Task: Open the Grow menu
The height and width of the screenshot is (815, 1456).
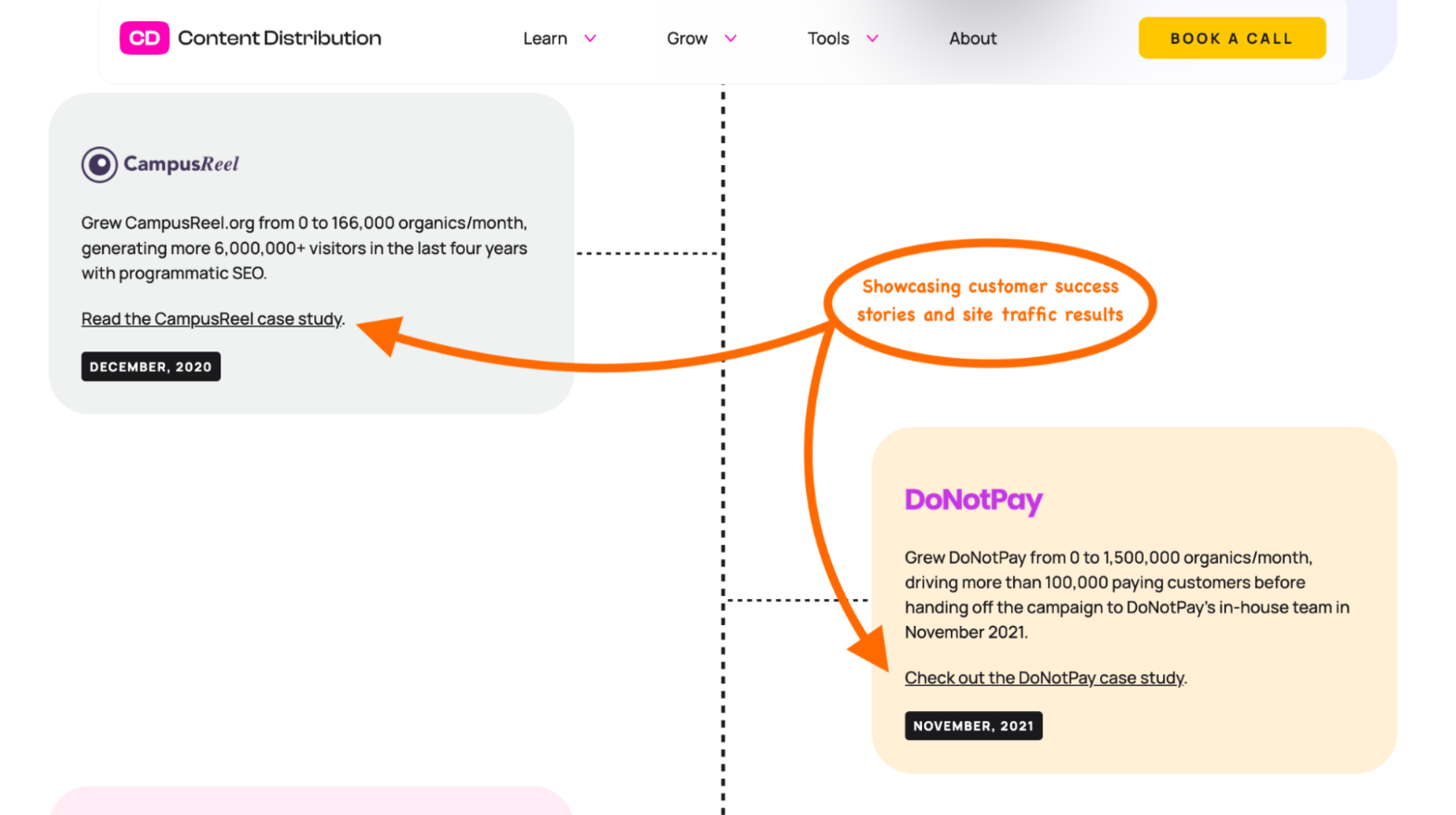Action: click(687, 38)
